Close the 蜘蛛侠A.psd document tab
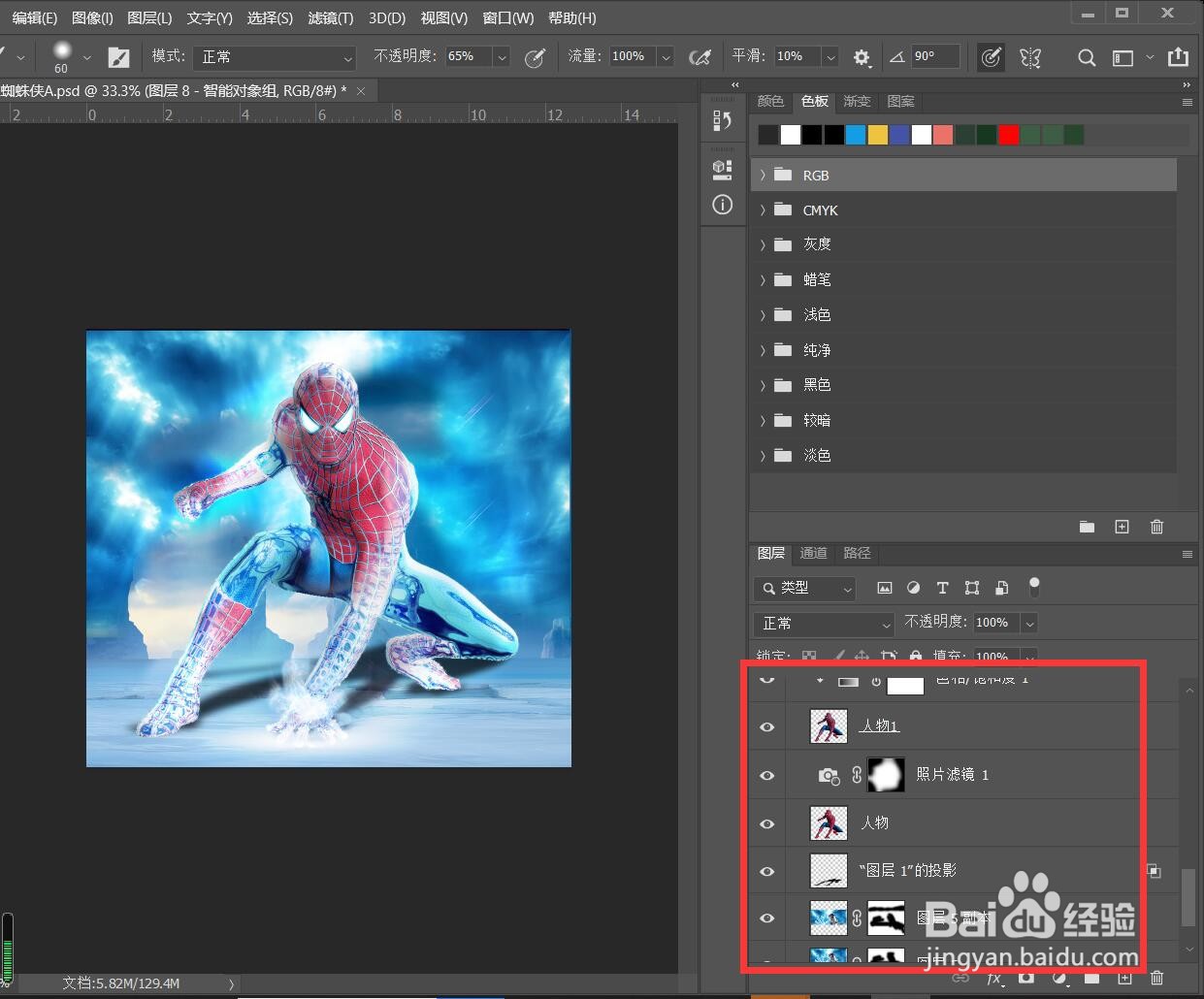1204x999 pixels. click(x=361, y=91)
